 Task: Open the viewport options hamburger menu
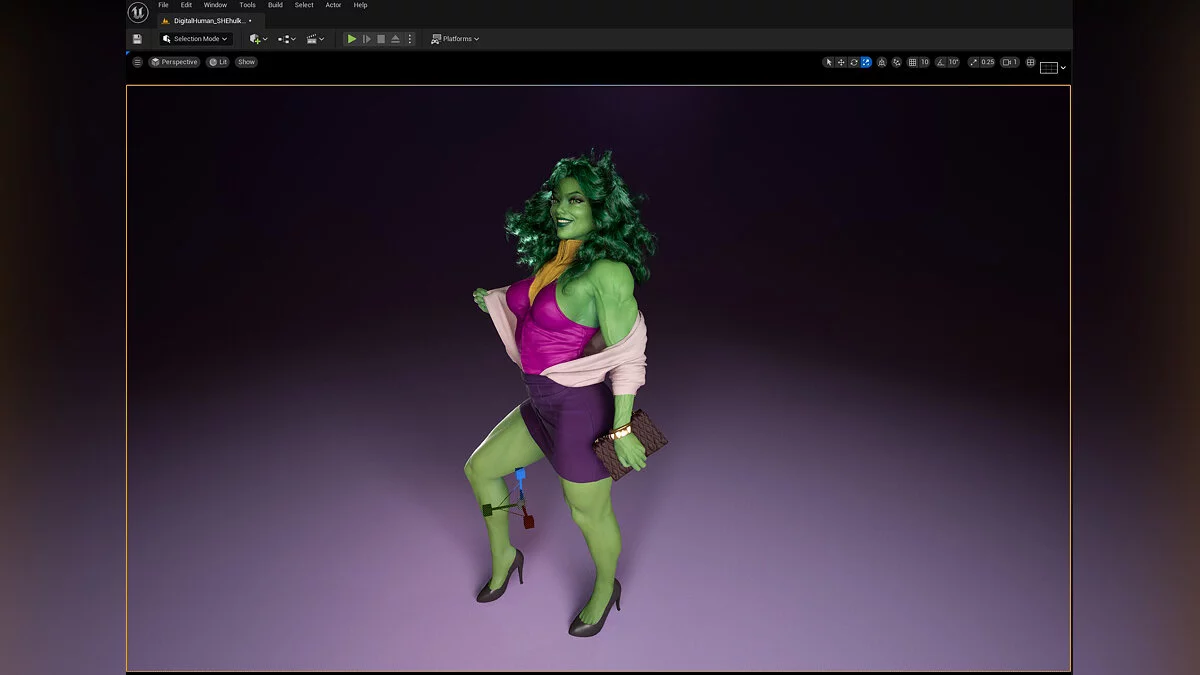click(138, 62)
